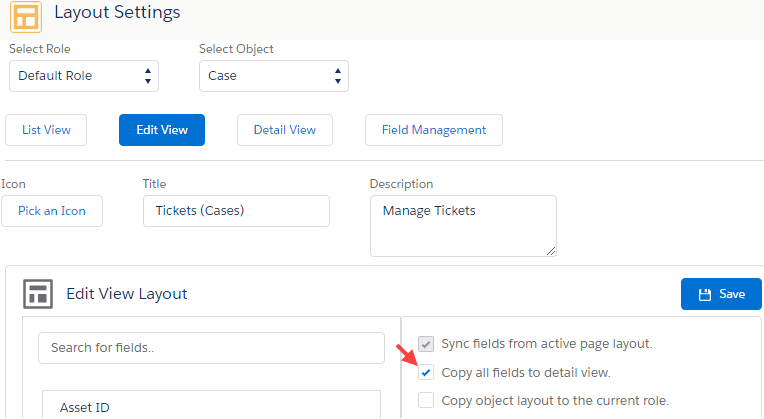Save the edit view layout
The height and width of the screenshot is (419, 764).
tap(721, 294)
